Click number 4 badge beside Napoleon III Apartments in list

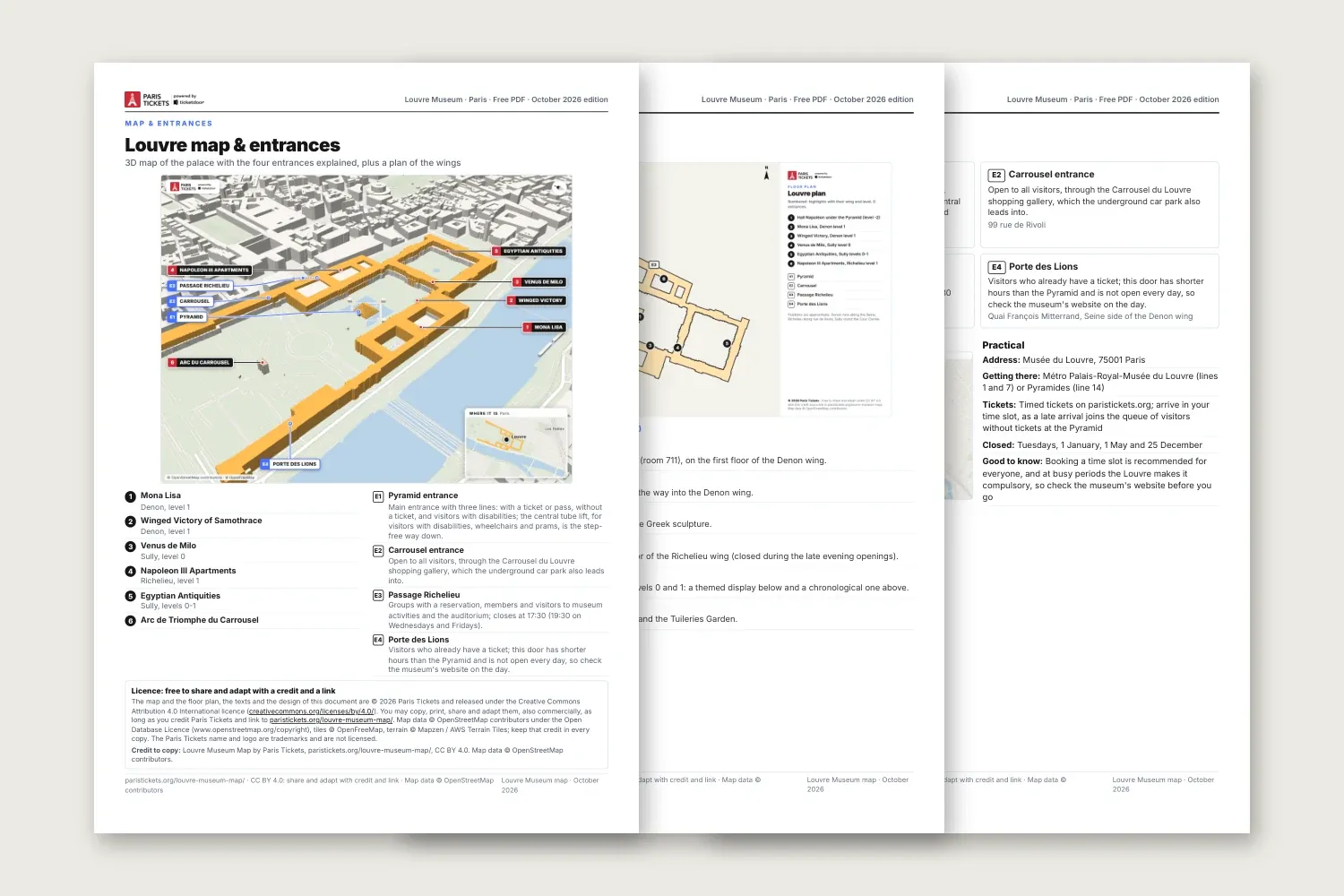(x=131, y=572)
